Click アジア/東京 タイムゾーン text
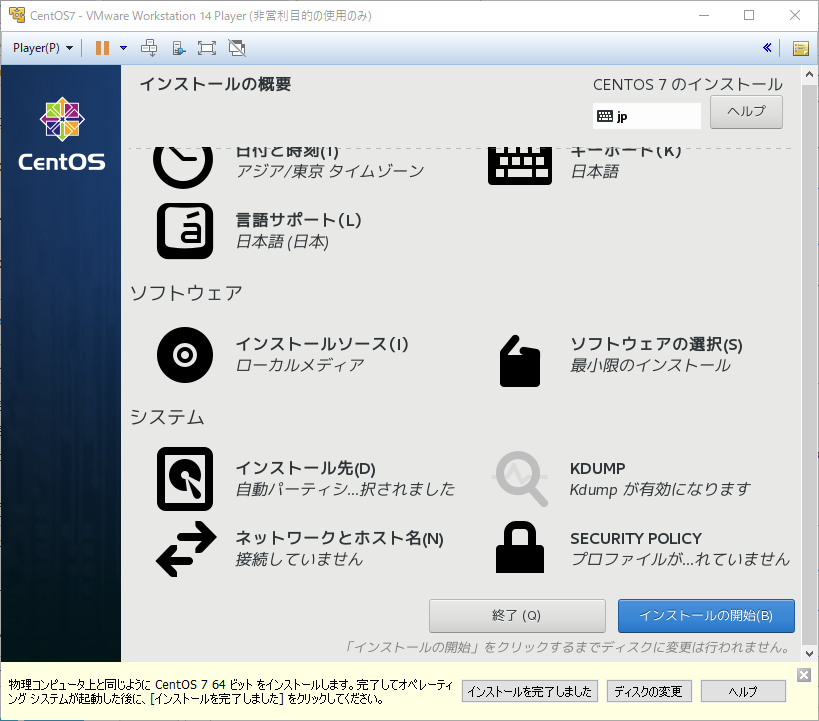The width and height of the screenshot is (819, 721). pyautogui.click(x=330, y=171)
